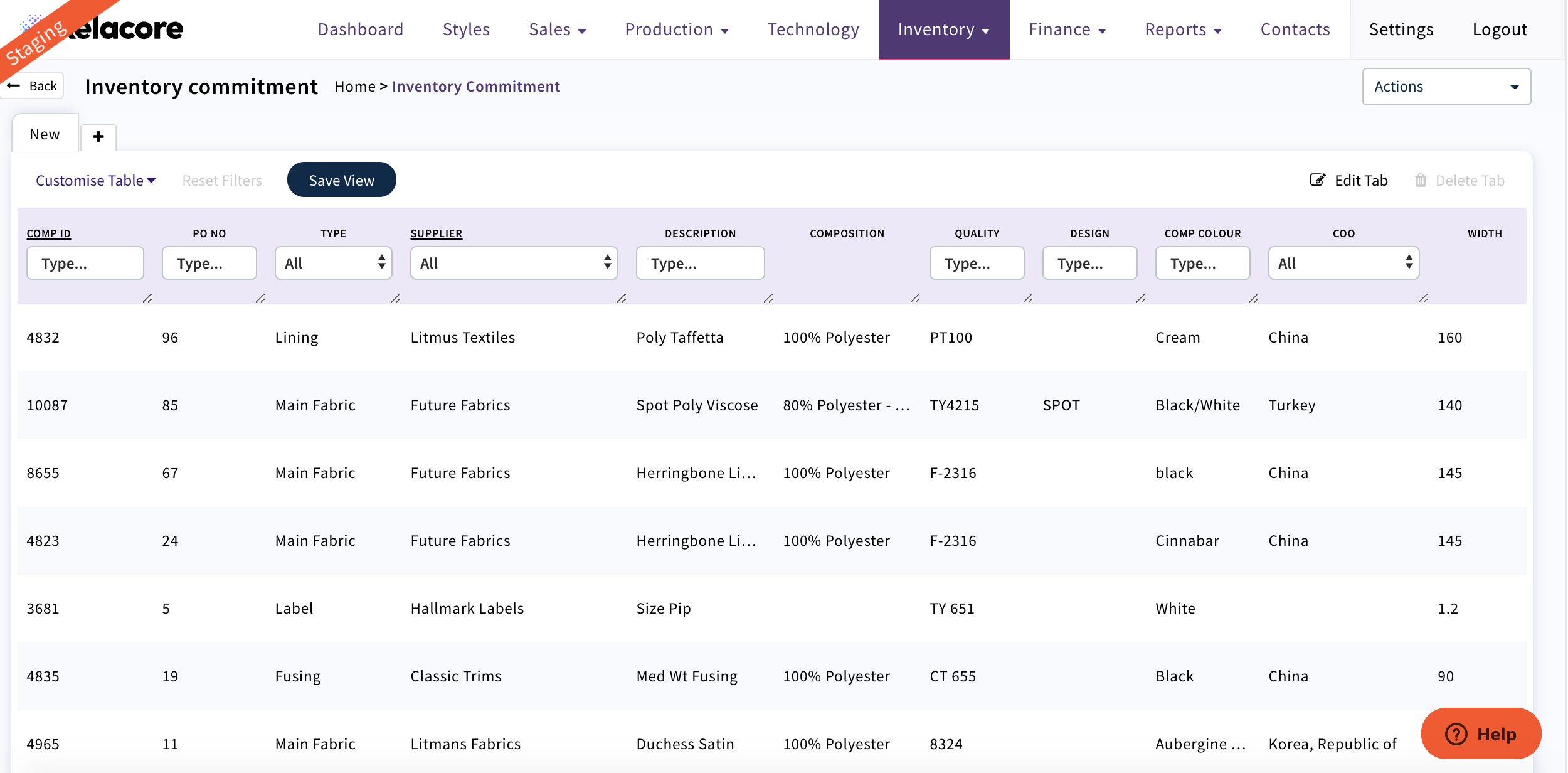Image resolution: width=1568 pixels, height=773 pixels.
Task: Click the Delete Tab trash icon
Action: (x=1421, y=180)
